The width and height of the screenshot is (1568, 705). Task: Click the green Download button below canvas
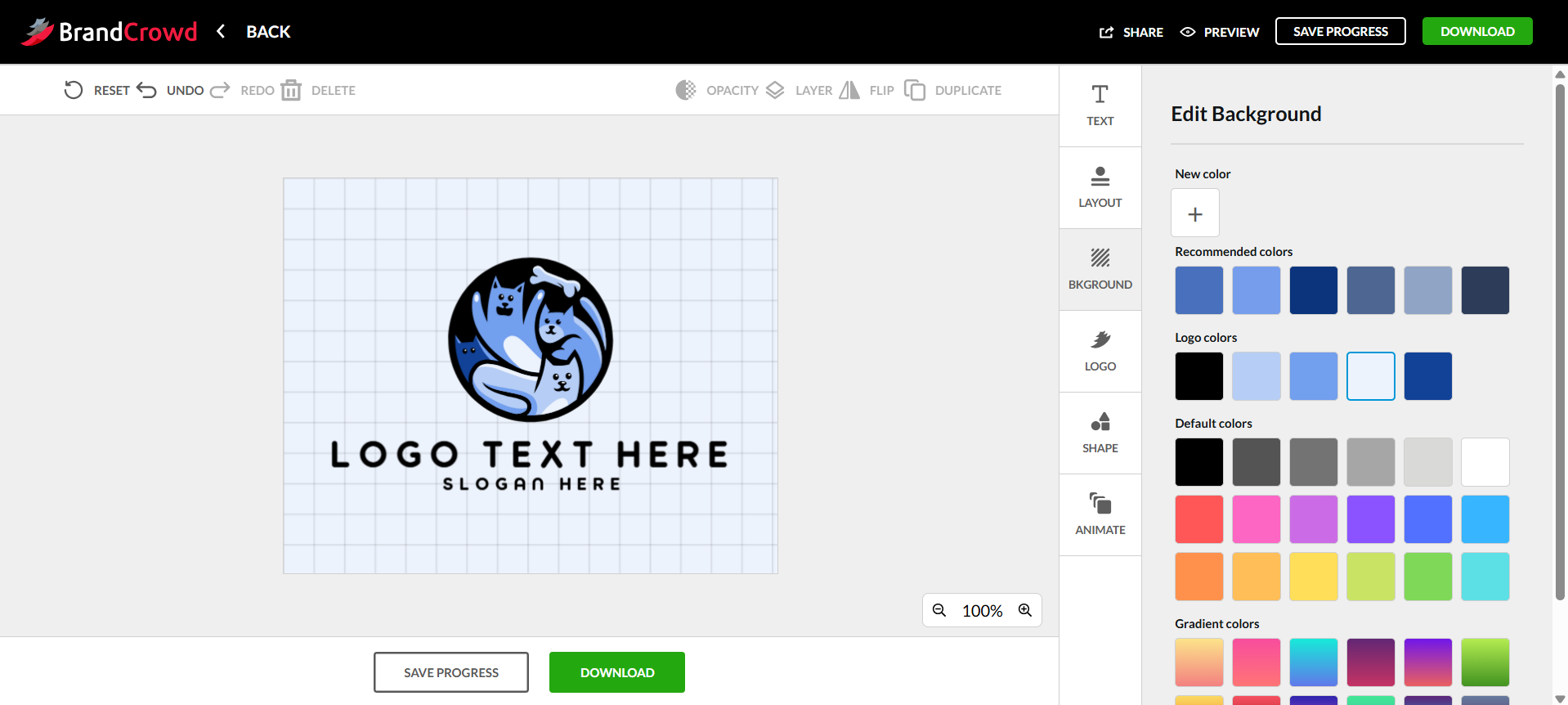pyautogui.click(x=617, y=672)
